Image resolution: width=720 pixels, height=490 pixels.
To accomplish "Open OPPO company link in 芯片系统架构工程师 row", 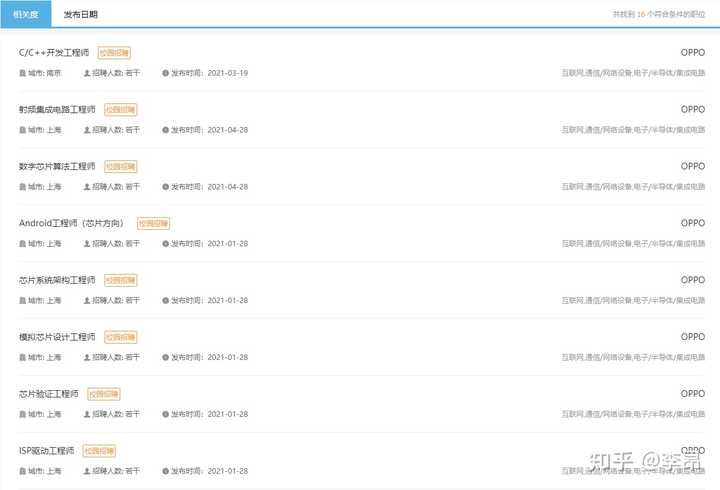I will 693,280.
